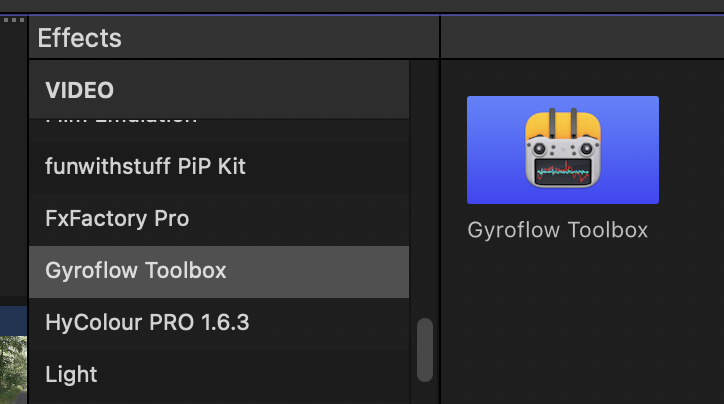Click the three-dot grip handle
The image size is (724, 404).
(x=14, y=20)
